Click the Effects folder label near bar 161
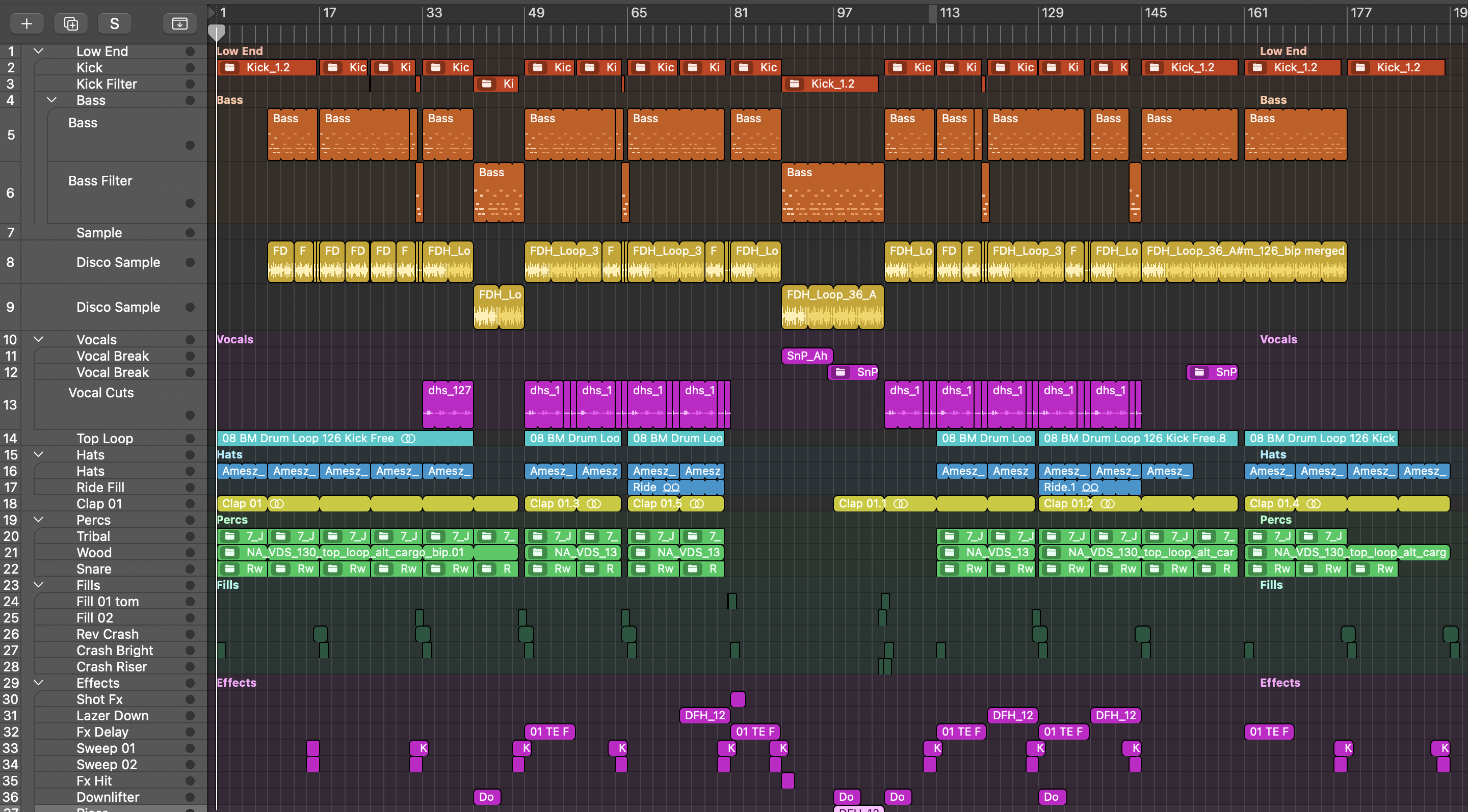Screen dimensions: 1468x812 1280,683
